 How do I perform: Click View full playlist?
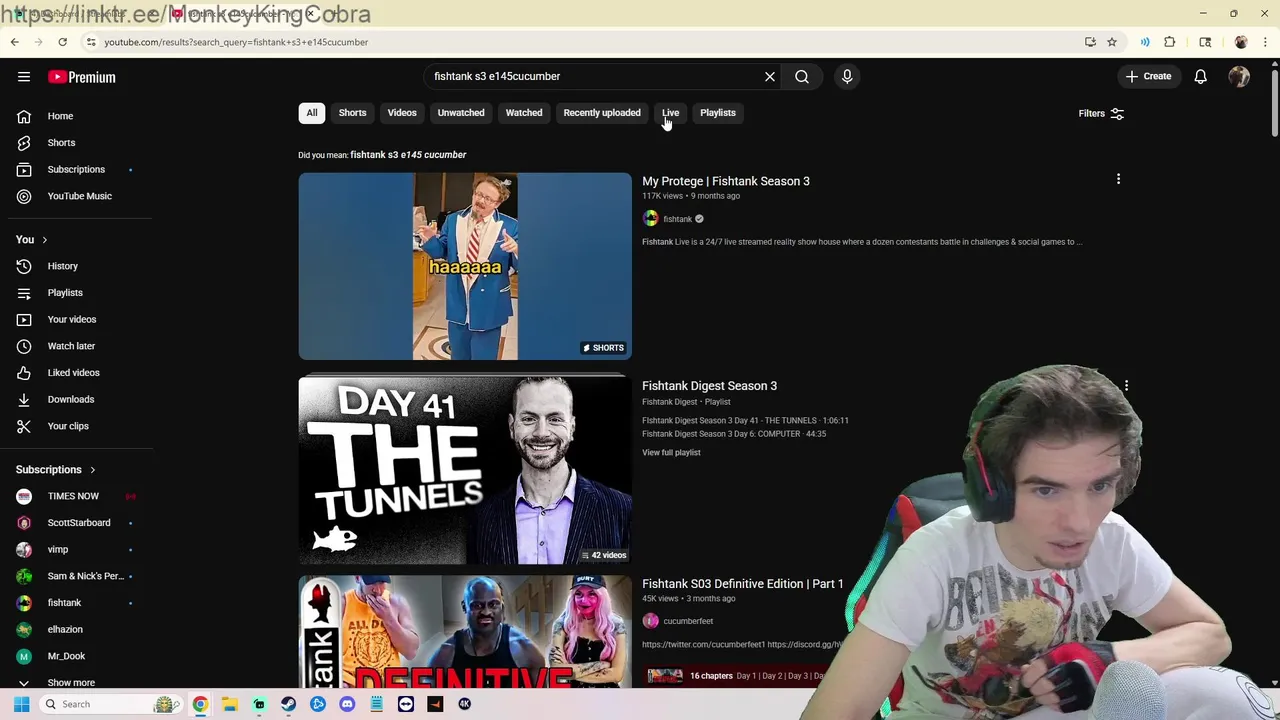[x=671, y=453]
